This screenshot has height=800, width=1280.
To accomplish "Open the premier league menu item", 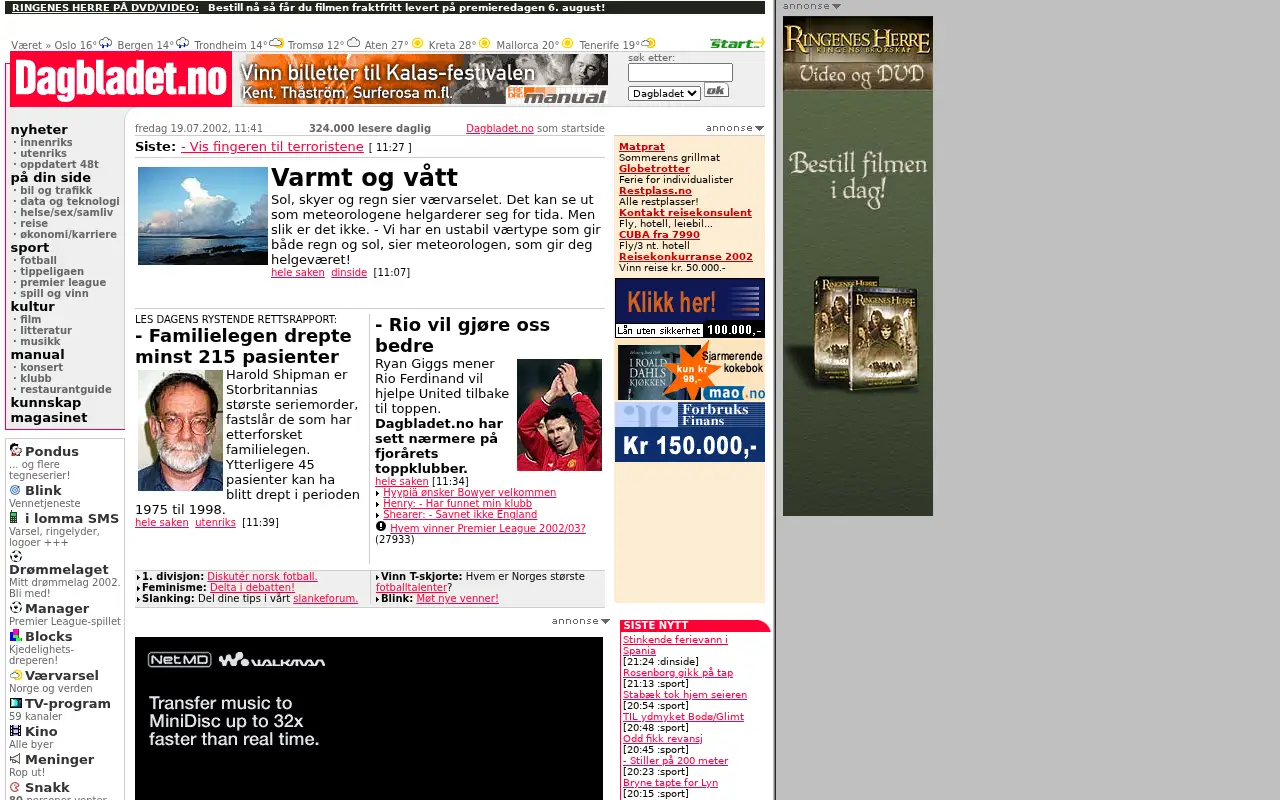I will coord(63,282).
